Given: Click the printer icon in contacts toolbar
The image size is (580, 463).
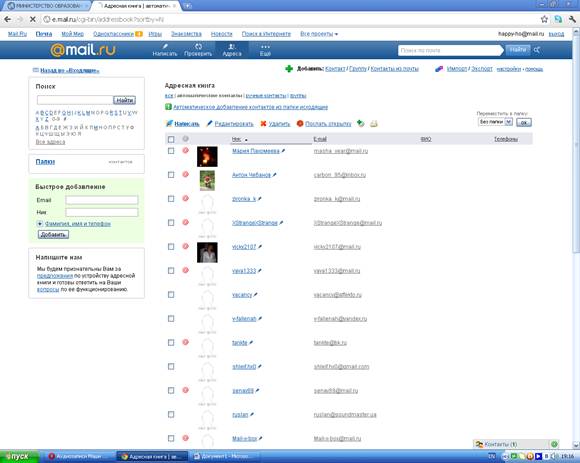Looking at the screenshot, I should pos(374,124).
